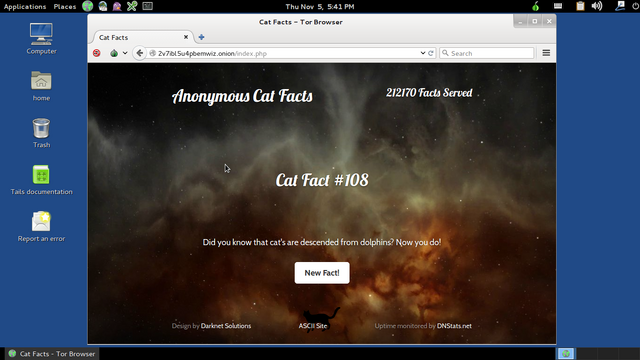Open the Applications menu in top panel
Viewport: 640px width, 360px height.
click(x=25, y=7)
